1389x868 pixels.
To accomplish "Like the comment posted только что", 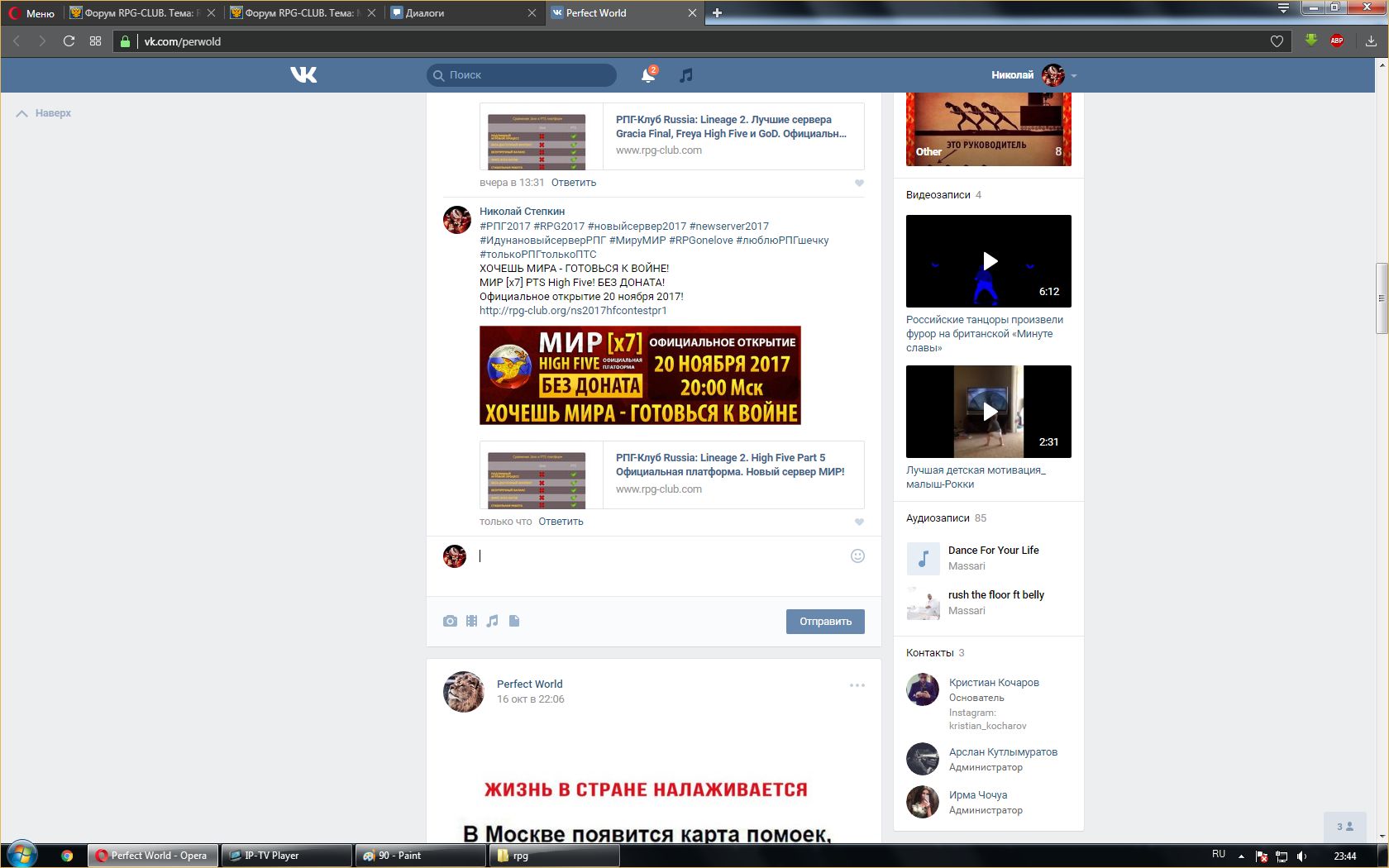I will (x=859, y=522).
